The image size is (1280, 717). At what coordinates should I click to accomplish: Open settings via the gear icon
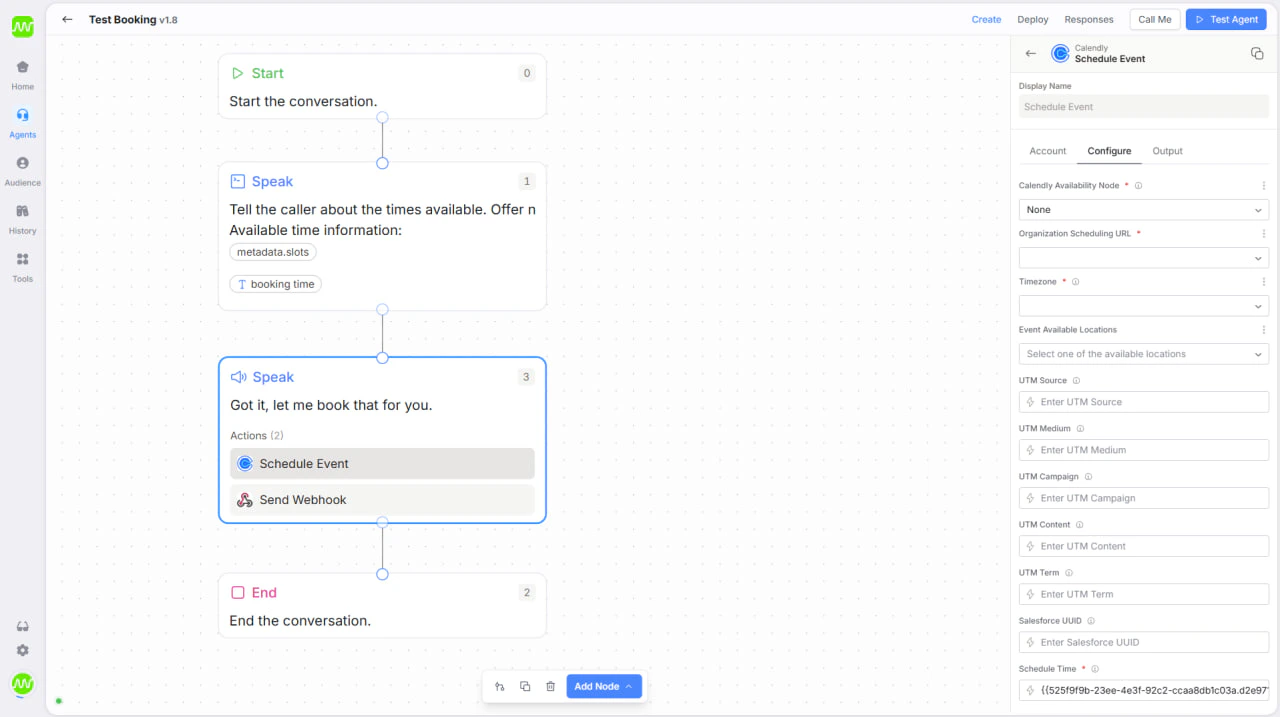[x=22, y=650]
